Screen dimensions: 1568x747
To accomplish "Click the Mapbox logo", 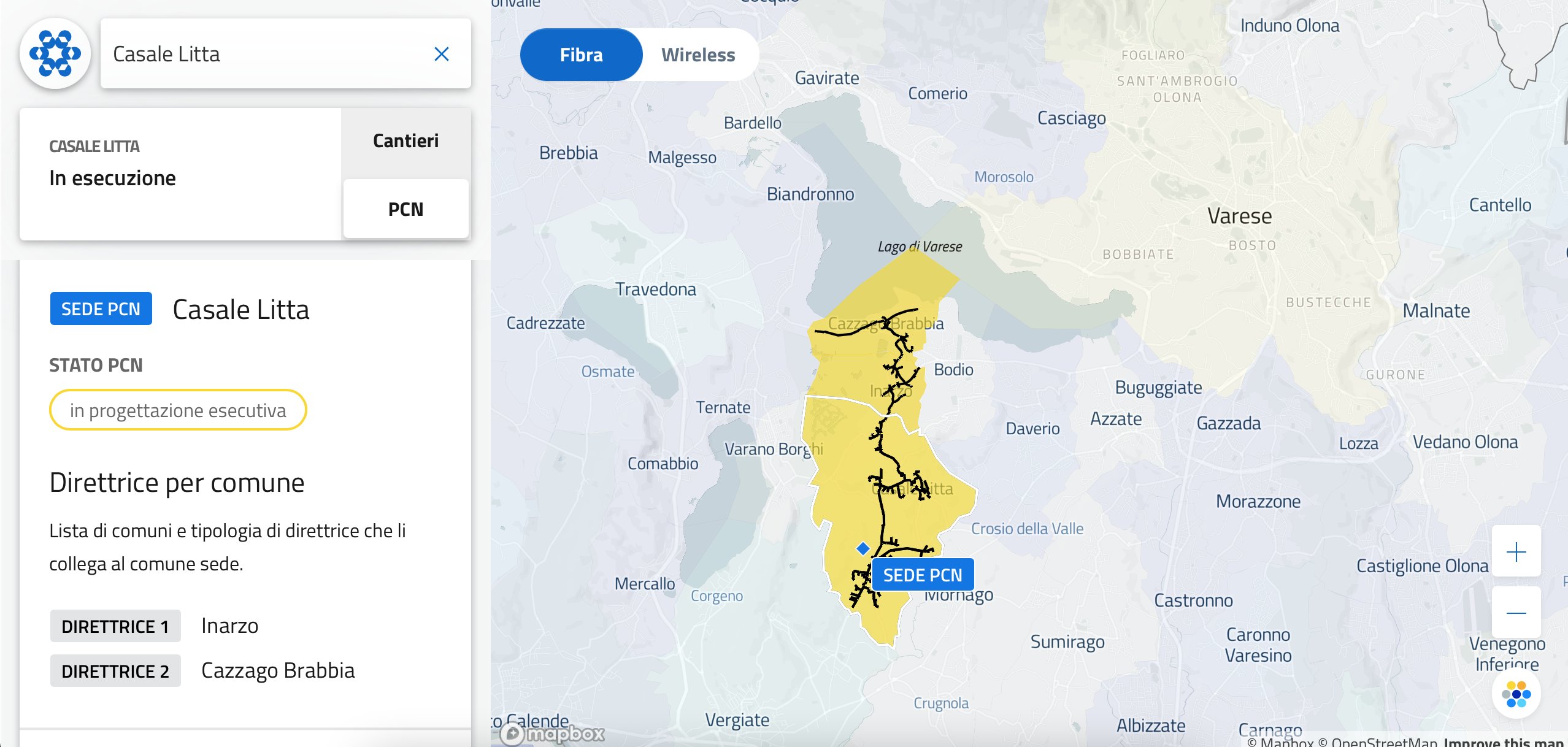I will click(552, 734).
